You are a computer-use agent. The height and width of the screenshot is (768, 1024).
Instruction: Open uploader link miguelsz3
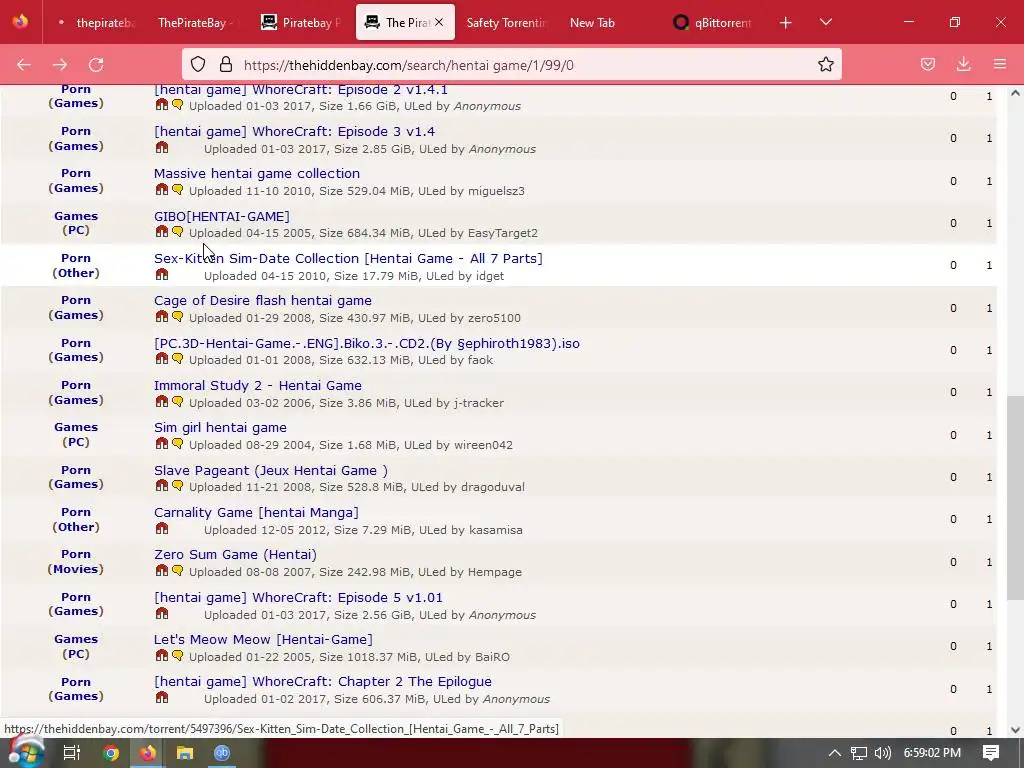click(x=496, y=191)
